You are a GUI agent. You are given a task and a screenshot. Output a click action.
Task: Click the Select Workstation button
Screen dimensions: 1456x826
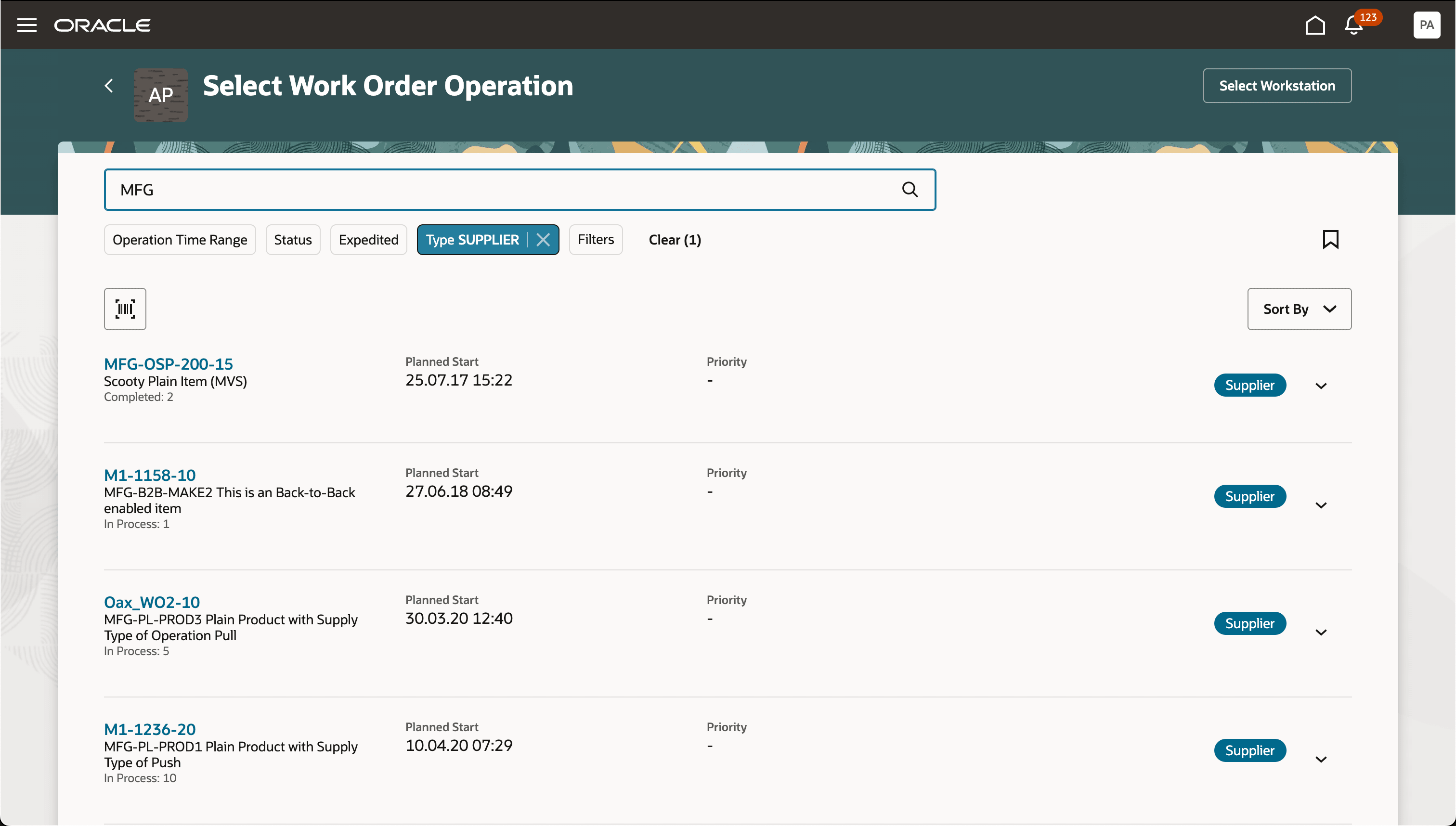tap(1277, 86)
